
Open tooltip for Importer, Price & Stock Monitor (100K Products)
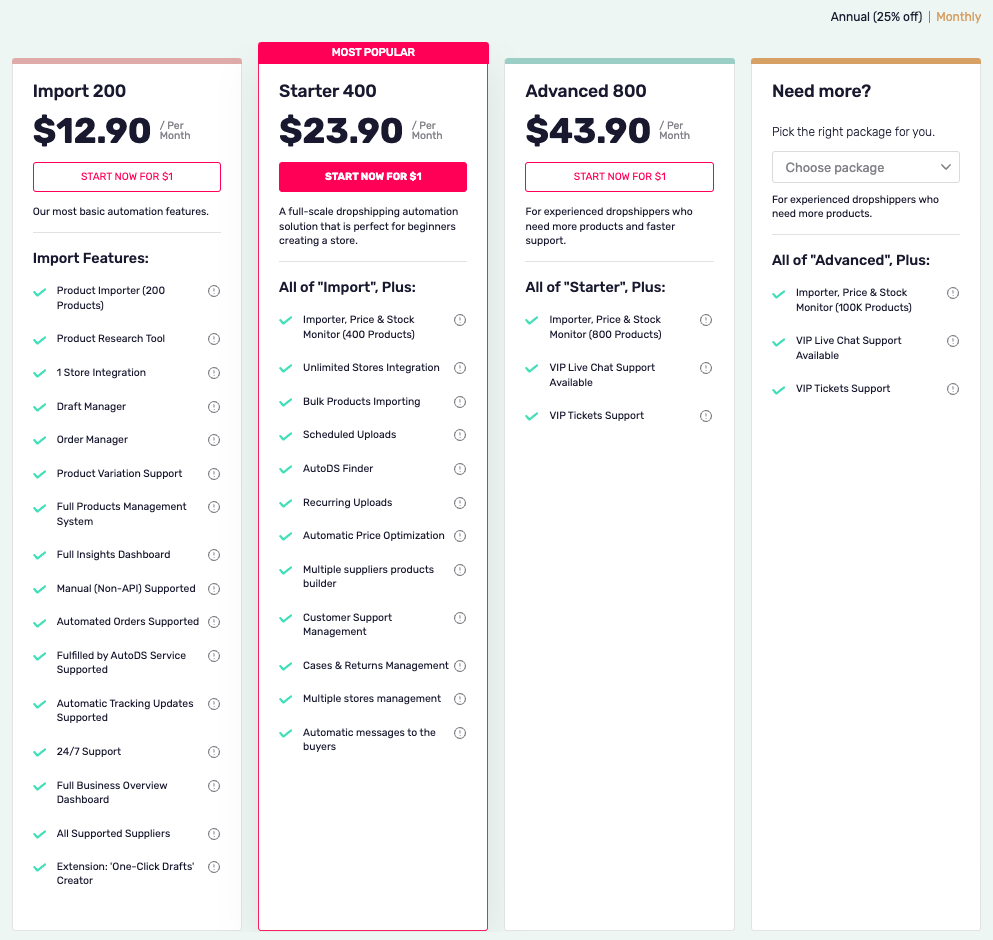[952, 293]
